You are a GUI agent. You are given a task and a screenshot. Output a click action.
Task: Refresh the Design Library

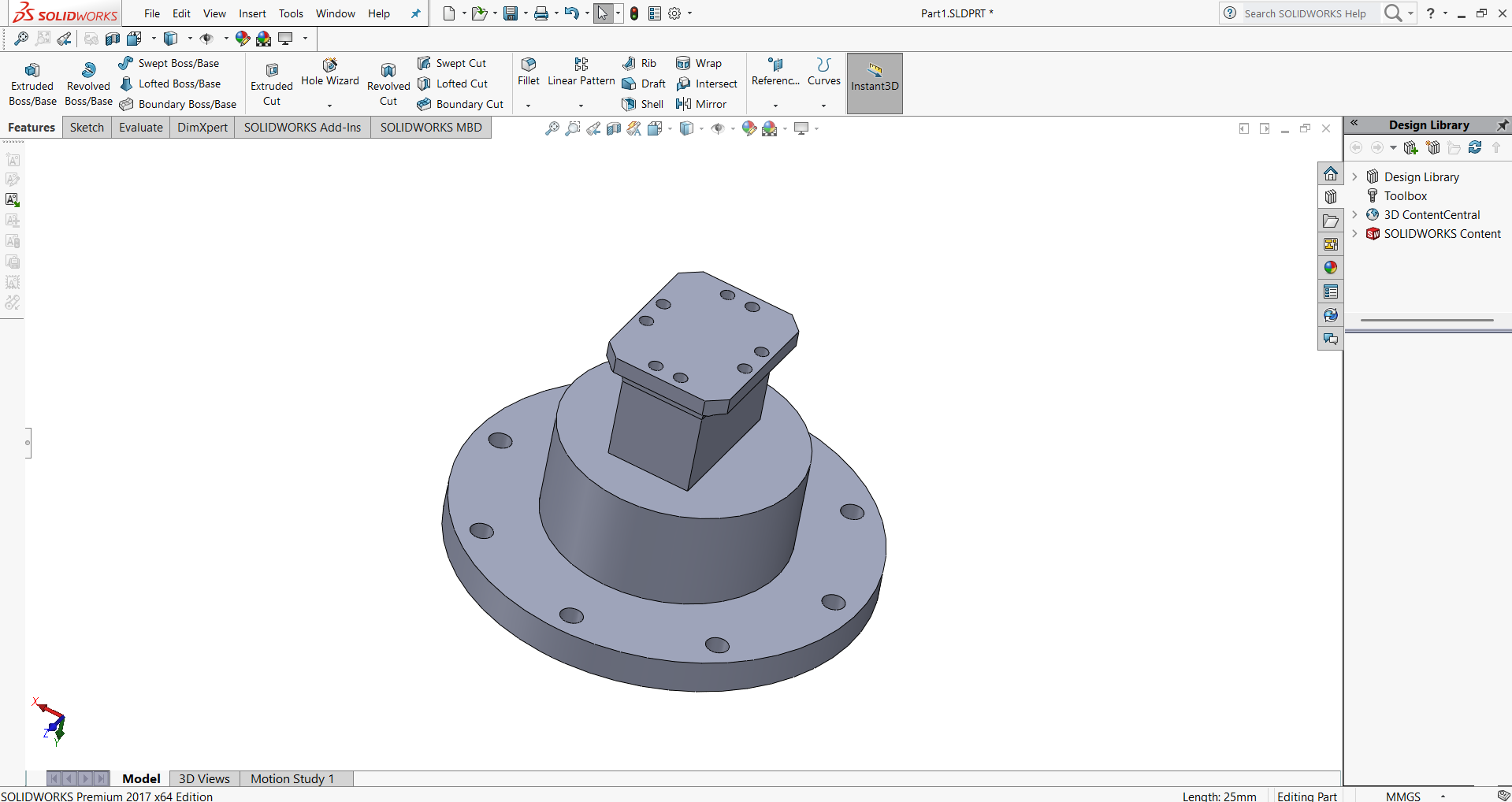[1475, 147]
